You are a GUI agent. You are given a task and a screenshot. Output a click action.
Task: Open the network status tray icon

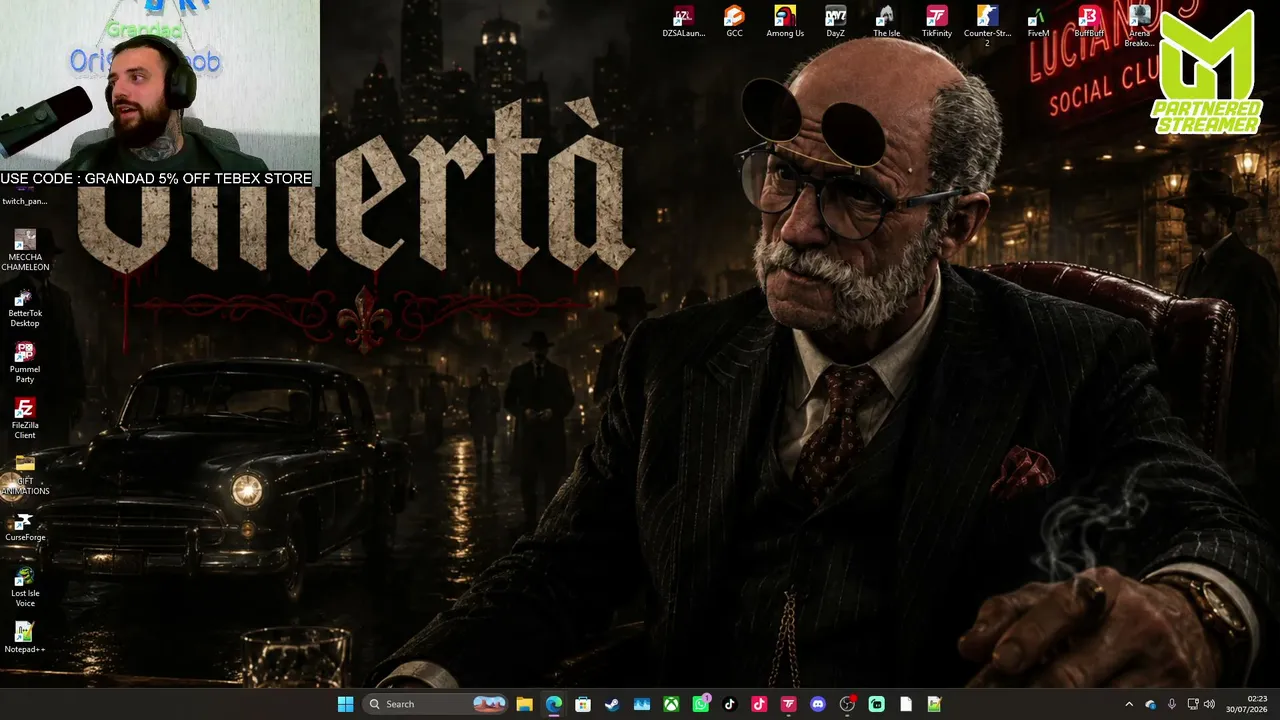point(1193,704)
